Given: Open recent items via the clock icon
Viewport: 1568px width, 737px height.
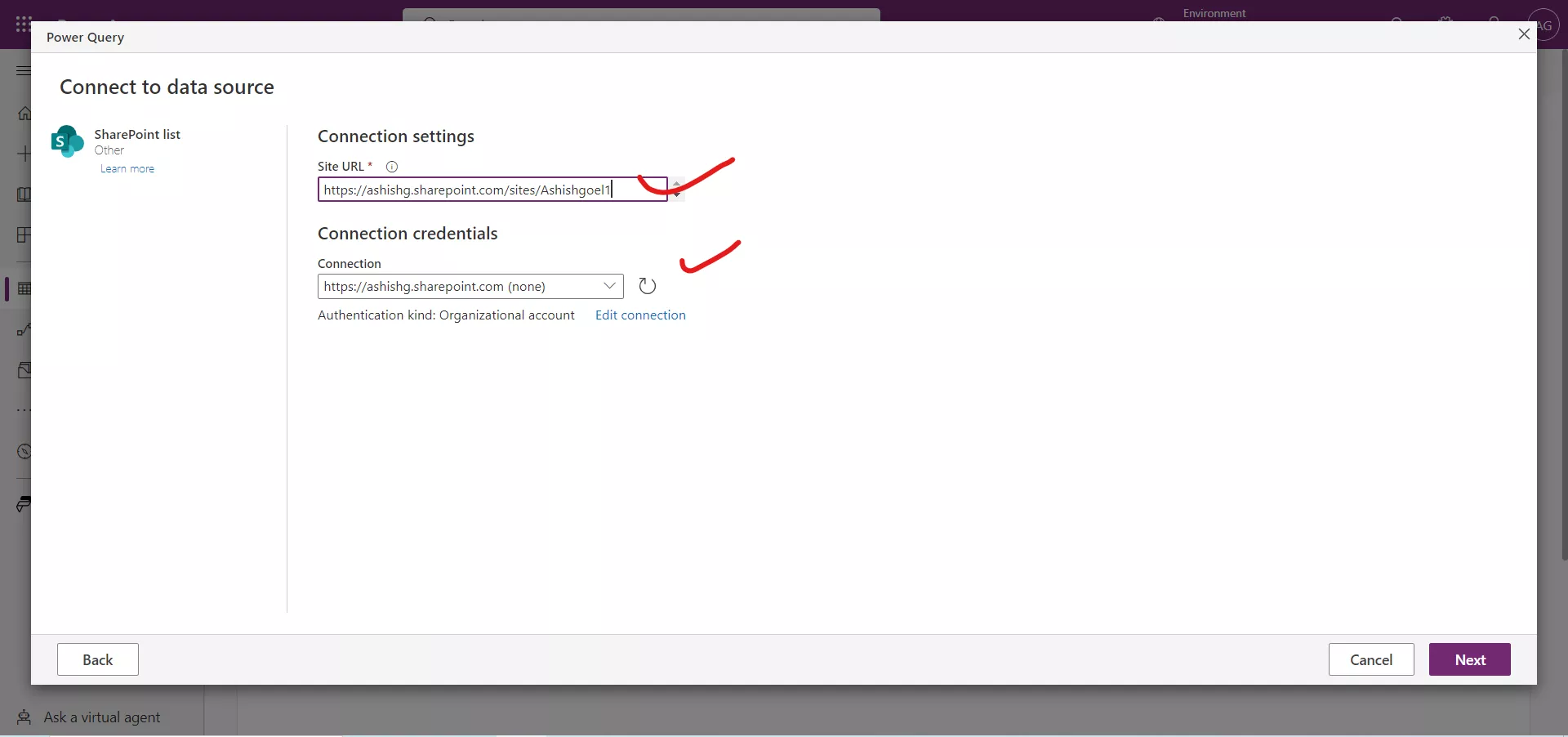Looking at the screenshot, I should tap(24, 452).
